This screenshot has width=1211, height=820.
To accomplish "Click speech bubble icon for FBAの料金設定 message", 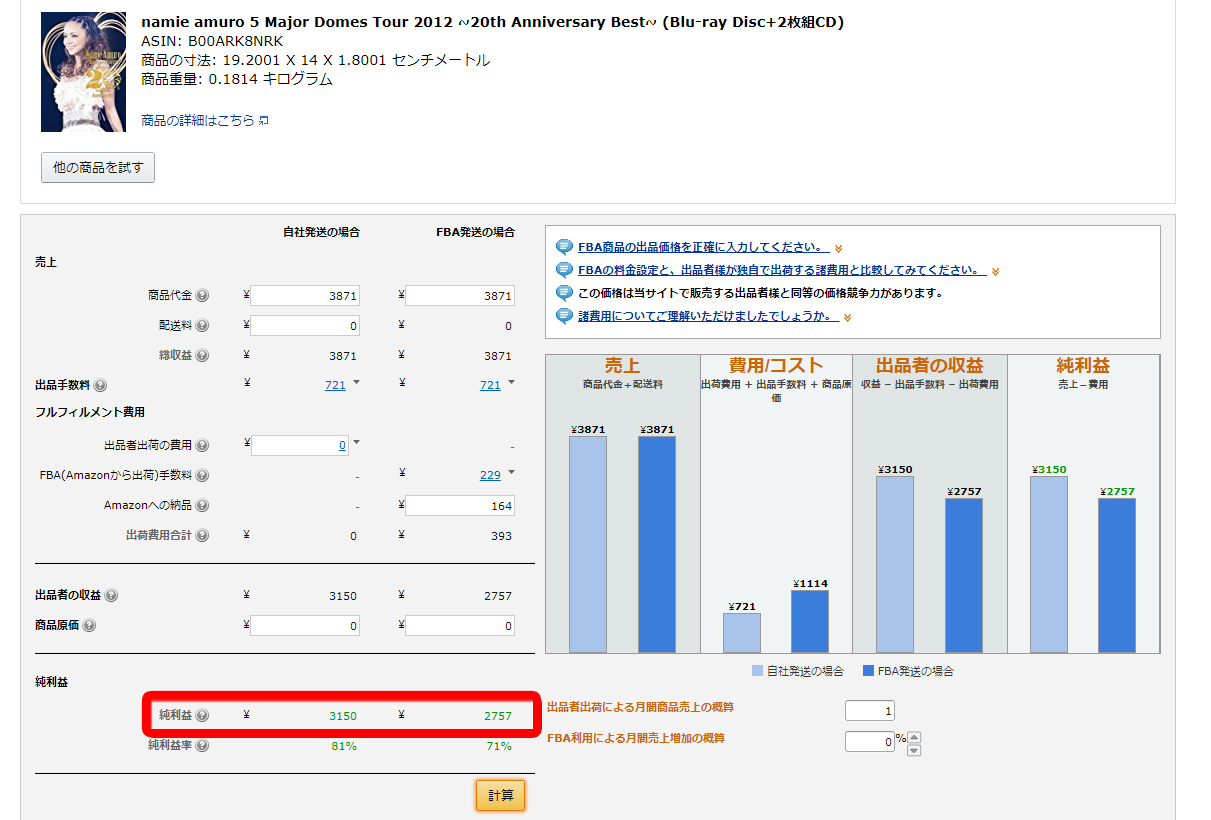I will (565, 270).
